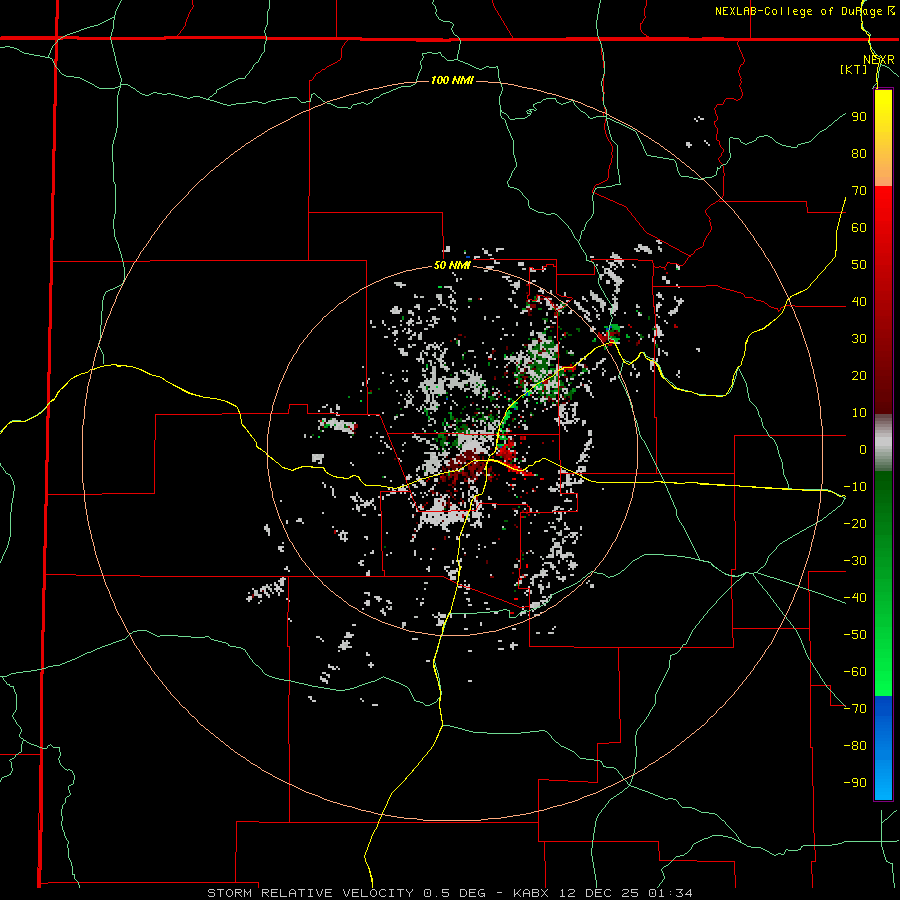Click the -10 value on velocity scale
This screenshot has width=900, height=900.
[855, 487]
